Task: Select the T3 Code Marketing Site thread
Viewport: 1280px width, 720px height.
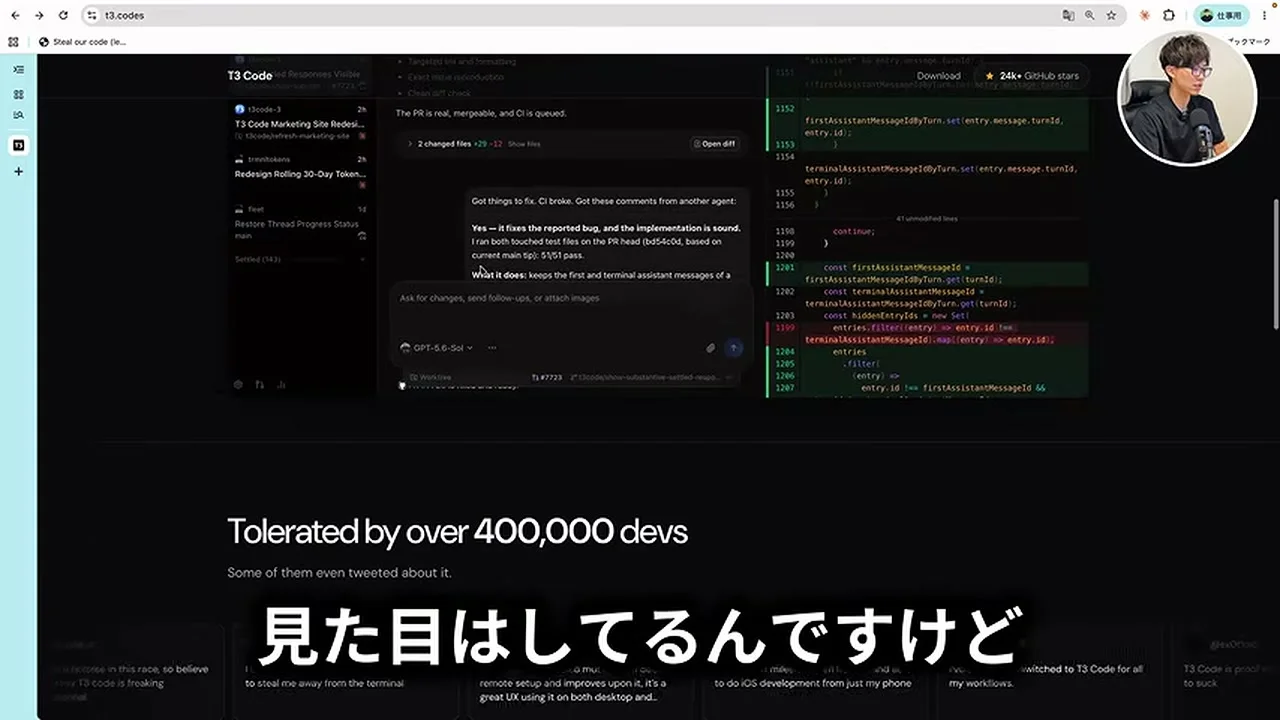Action: point(300,123)
